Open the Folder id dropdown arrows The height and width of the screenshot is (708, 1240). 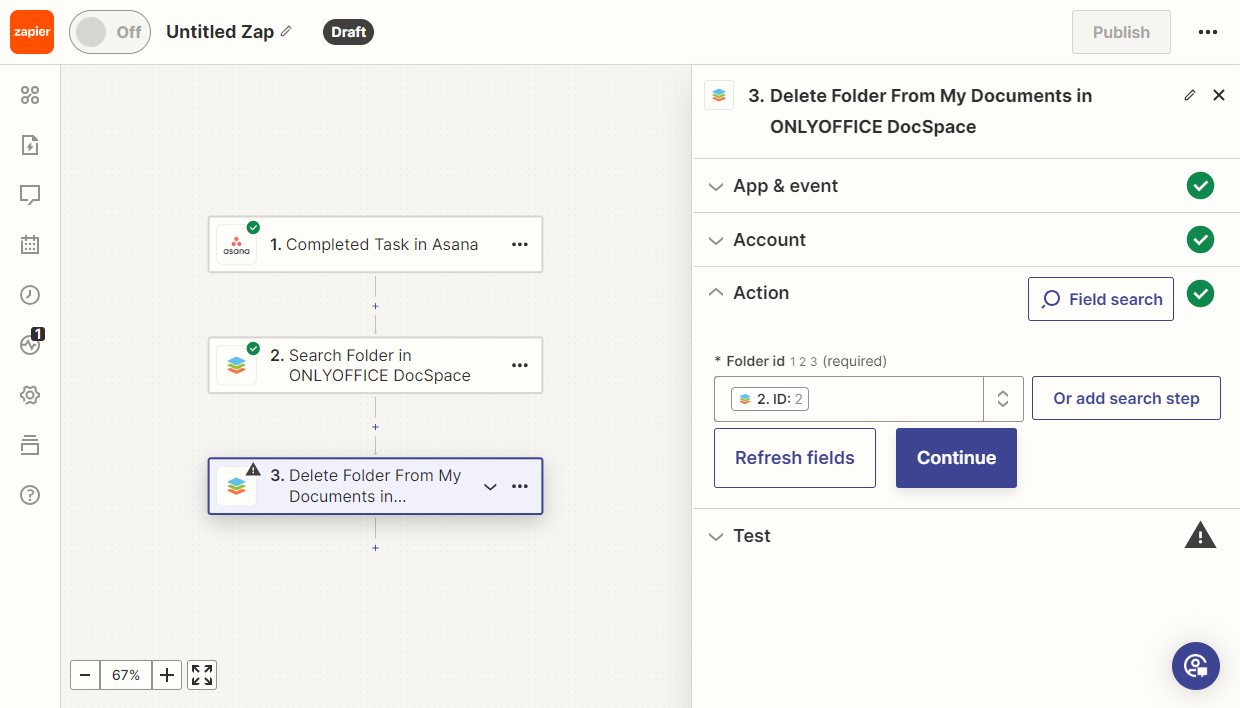click(1003, 399)
